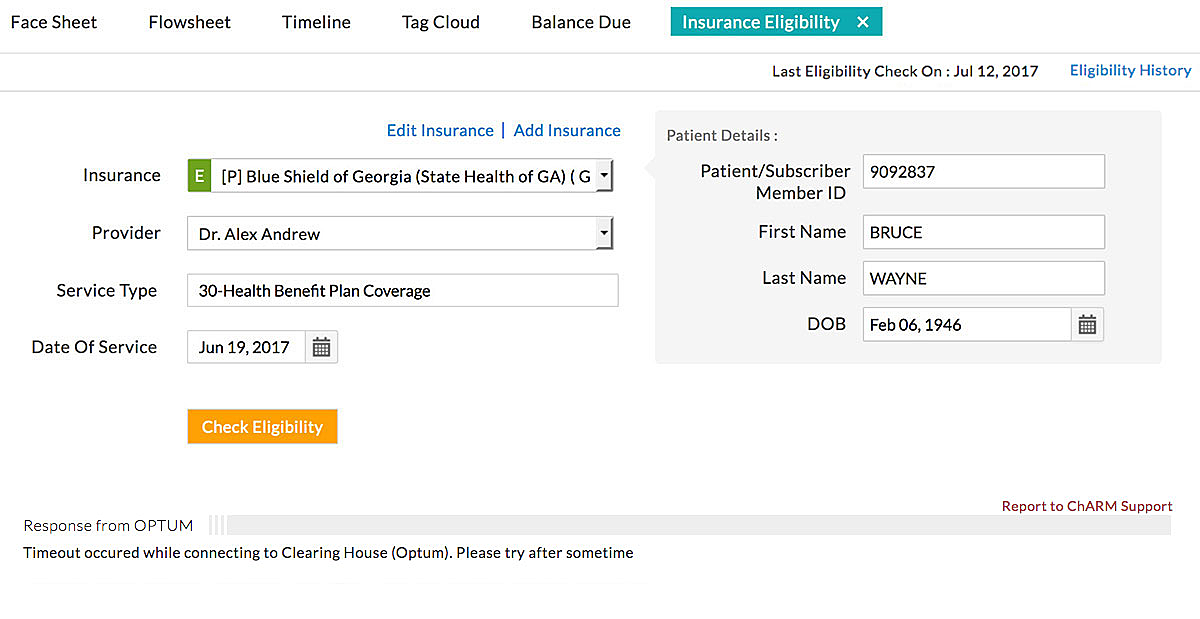Open the Timeline tab
1200x619 pixels.
[x=315, y=21]
